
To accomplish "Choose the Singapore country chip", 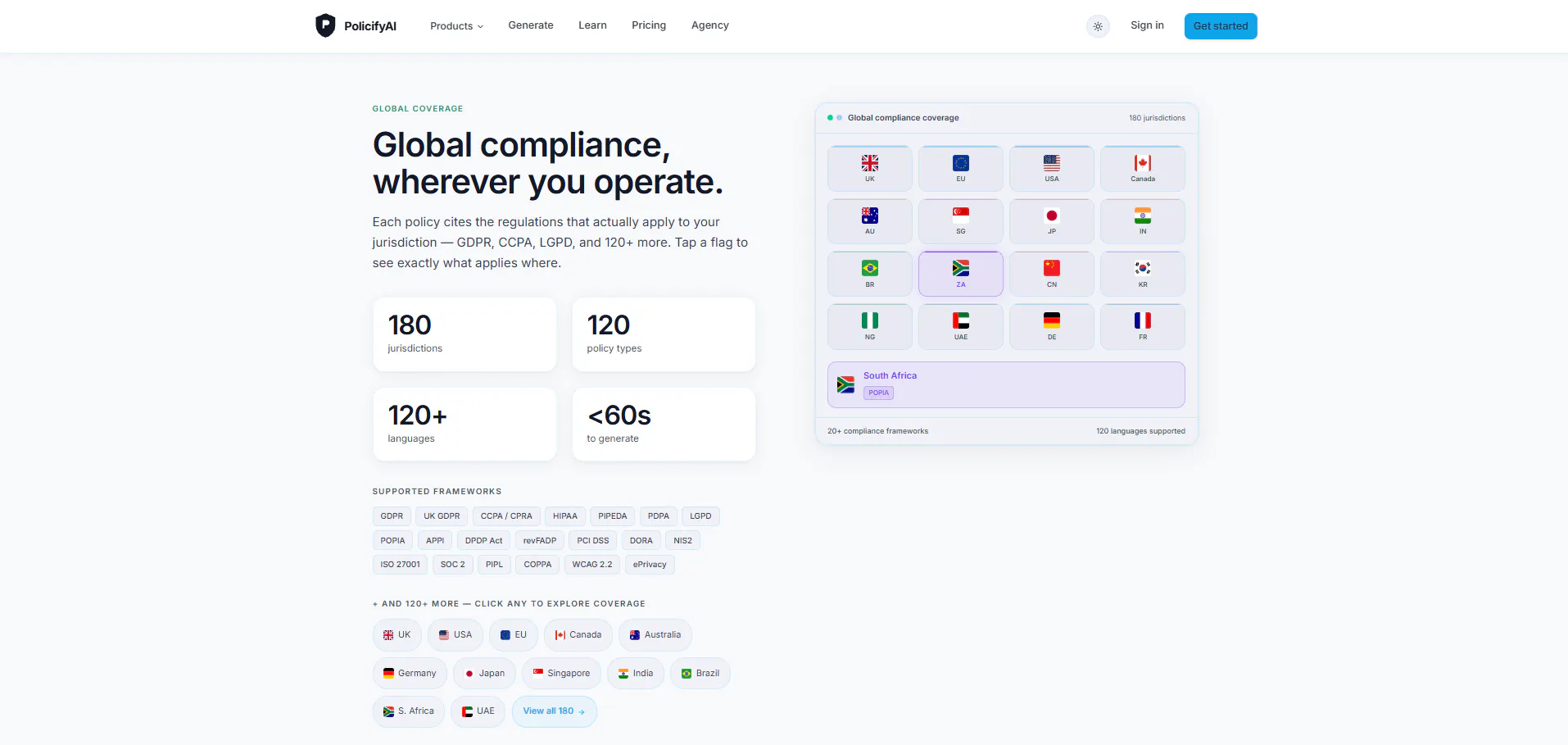I will pyautogui.click(x=561, y=674).
